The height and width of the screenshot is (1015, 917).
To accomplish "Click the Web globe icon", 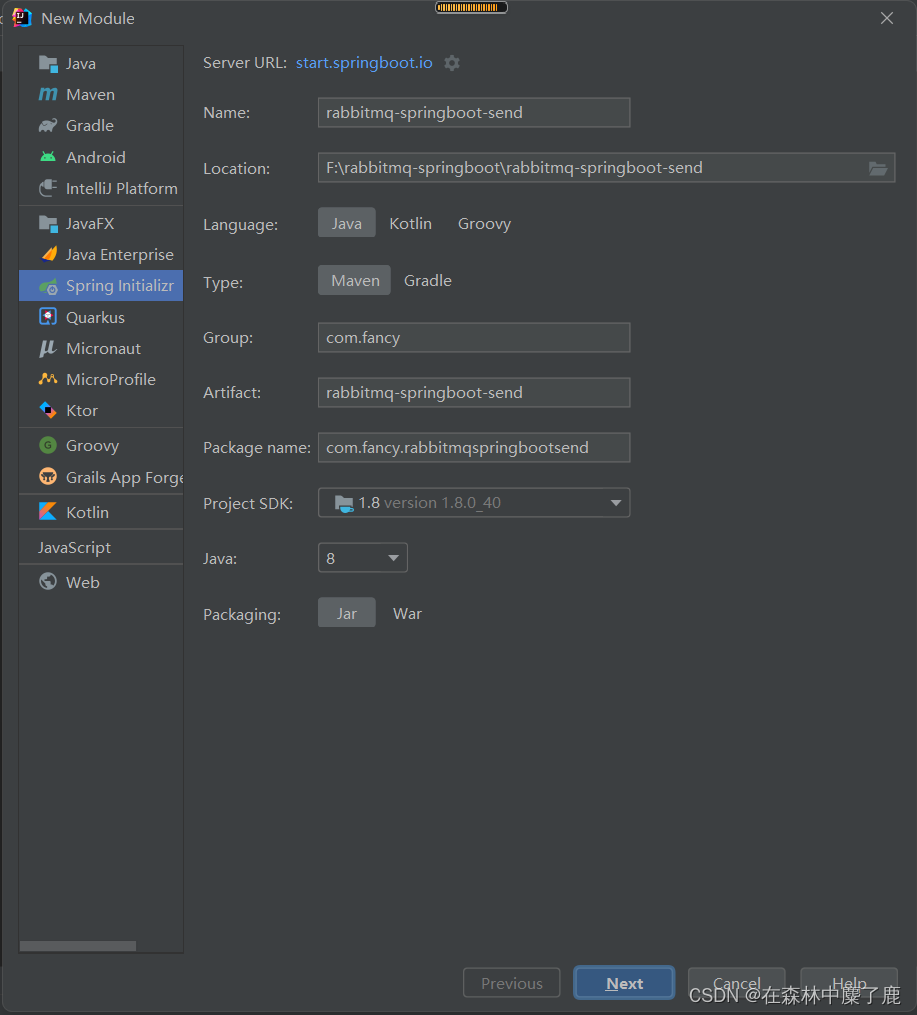I will [48, 582].
